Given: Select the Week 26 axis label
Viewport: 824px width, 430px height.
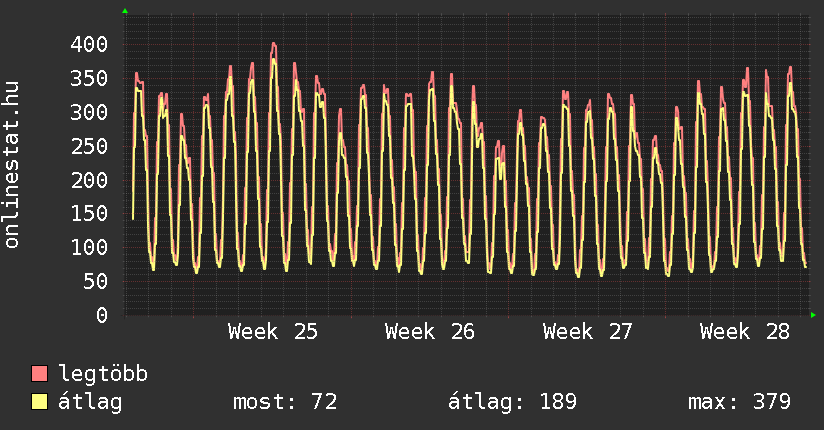Looking at the screenshot, I should click(x=430, y=332).
